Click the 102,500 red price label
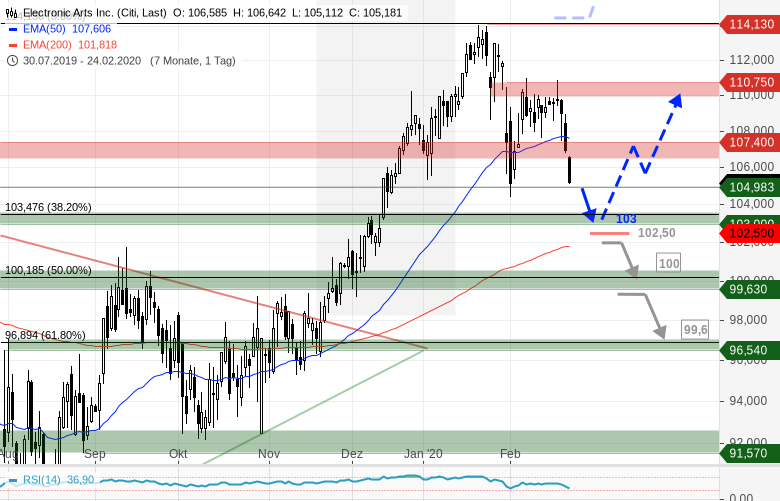This screenshot has width=780, height=501. (749, 233)
